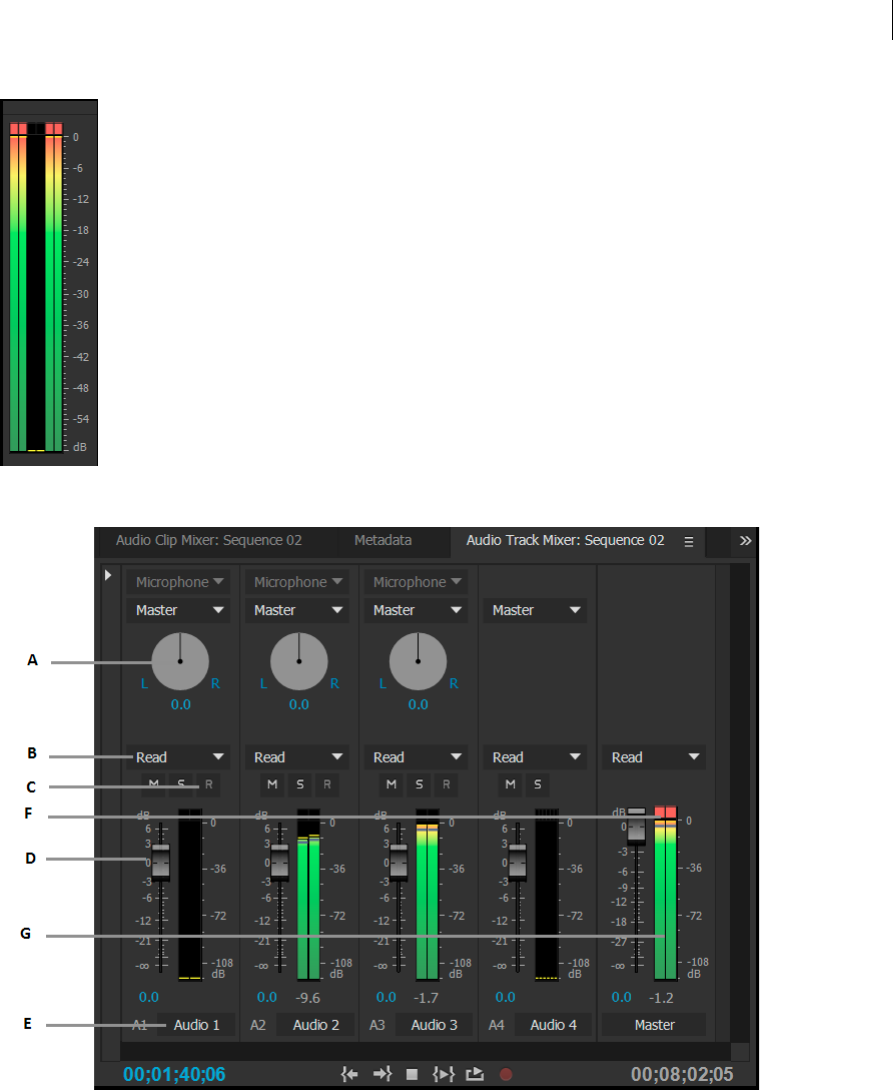Click Go to Out point transport icon
The height and width of the screenshot is (1090, 893).
click(x=382, y=1074)
